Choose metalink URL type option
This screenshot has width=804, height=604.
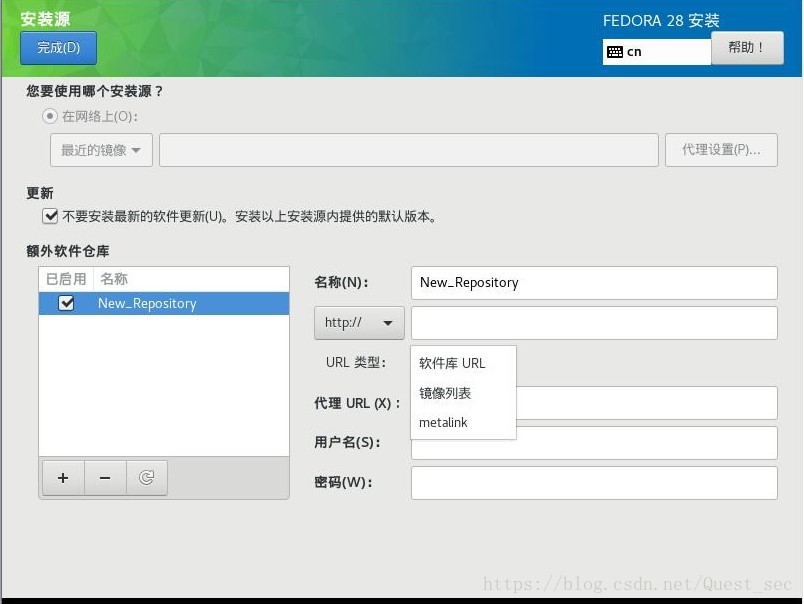tap(463, 422)
